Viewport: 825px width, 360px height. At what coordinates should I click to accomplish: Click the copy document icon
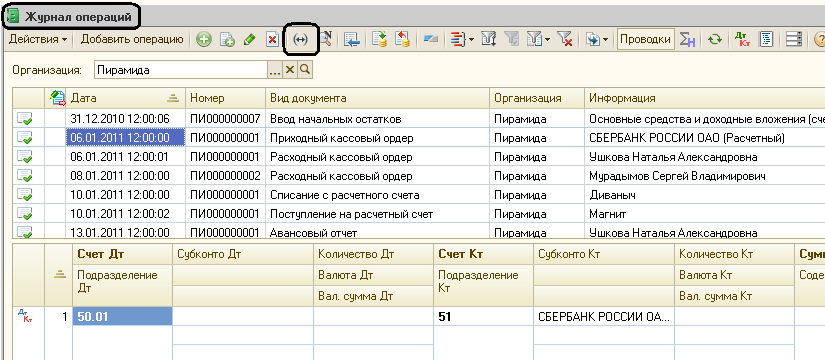[x=227, y=40]
